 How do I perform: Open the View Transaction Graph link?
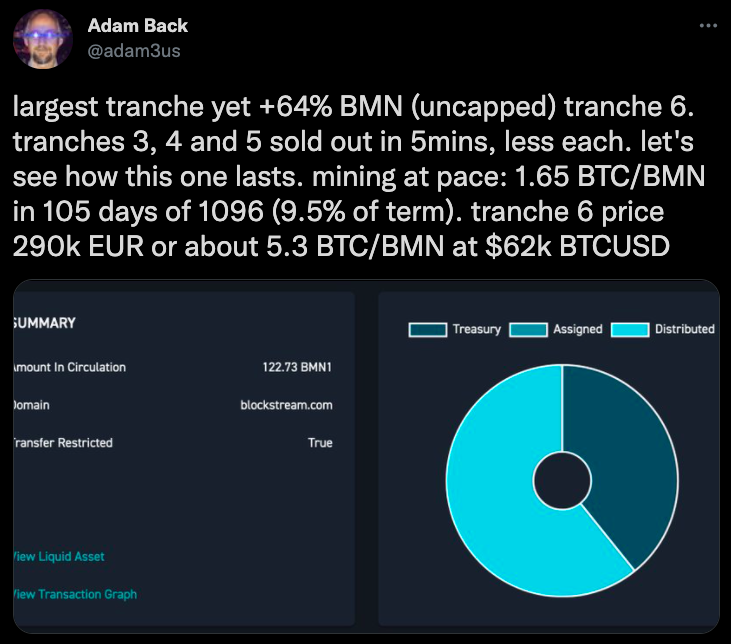[74, 594]
